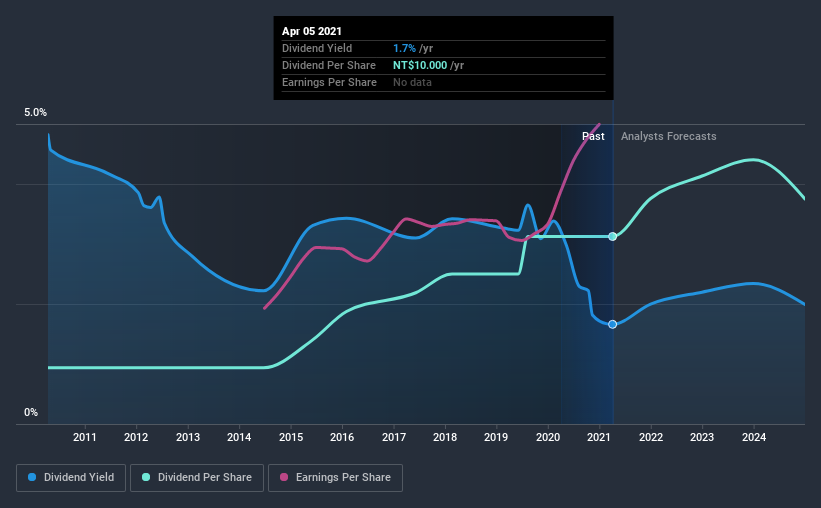This screenshot has width=821, height=508.
Task: Click the 1.7% dividend yield value
Action: (x=404, y=48)
